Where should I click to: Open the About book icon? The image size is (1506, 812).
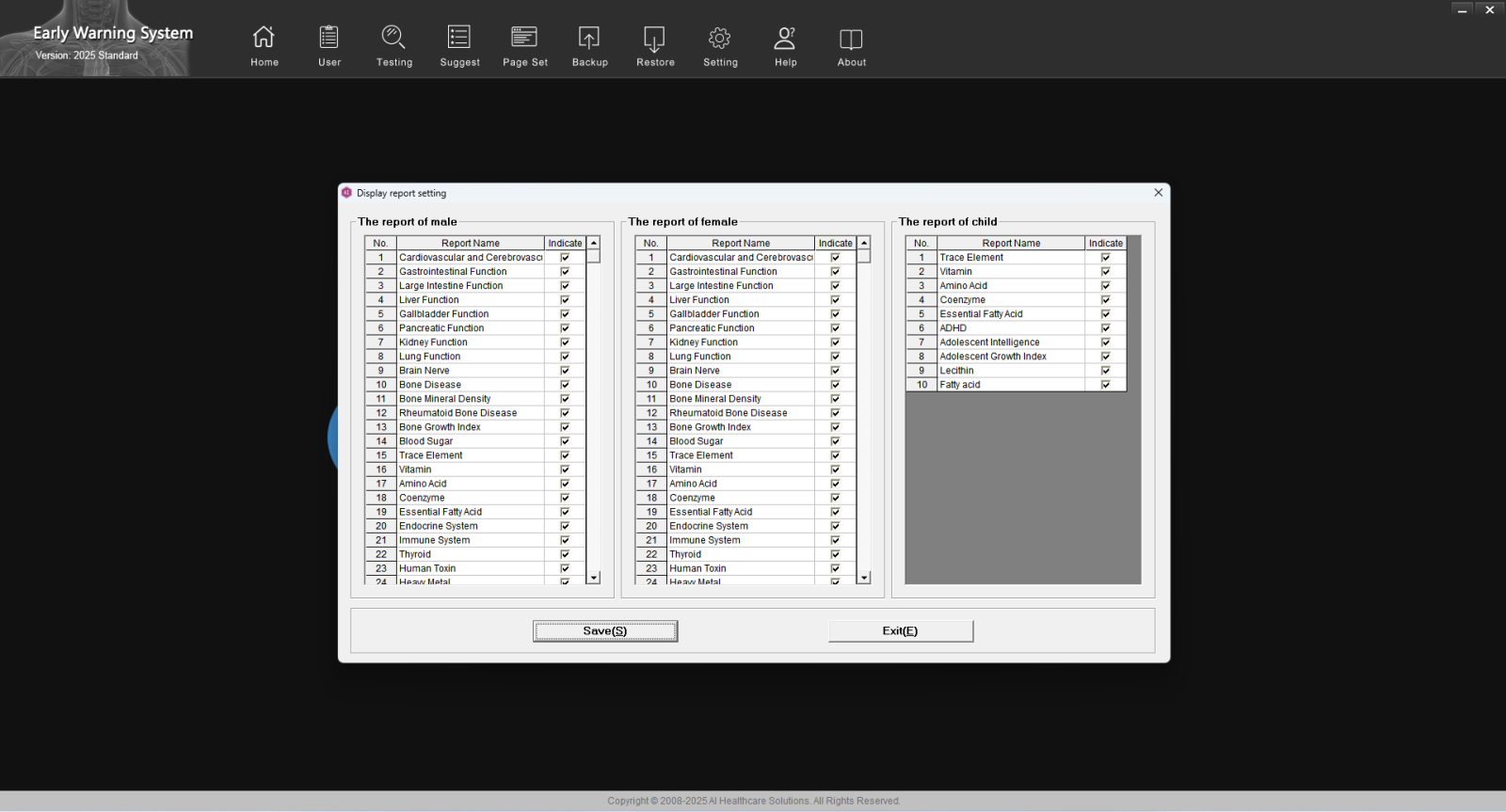coord(851,38)
